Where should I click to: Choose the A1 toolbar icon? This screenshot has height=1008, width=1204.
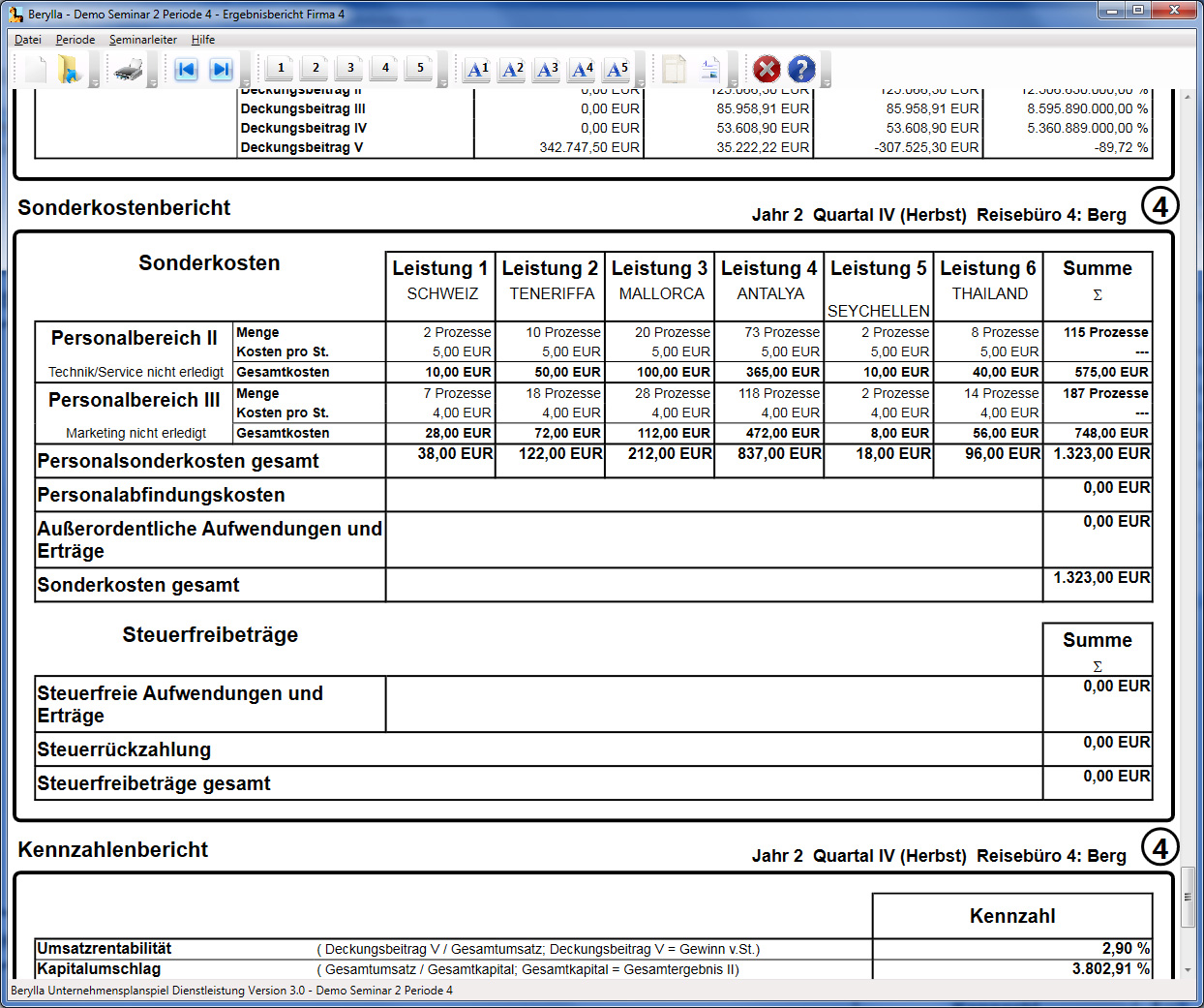(x=477, y=69)
